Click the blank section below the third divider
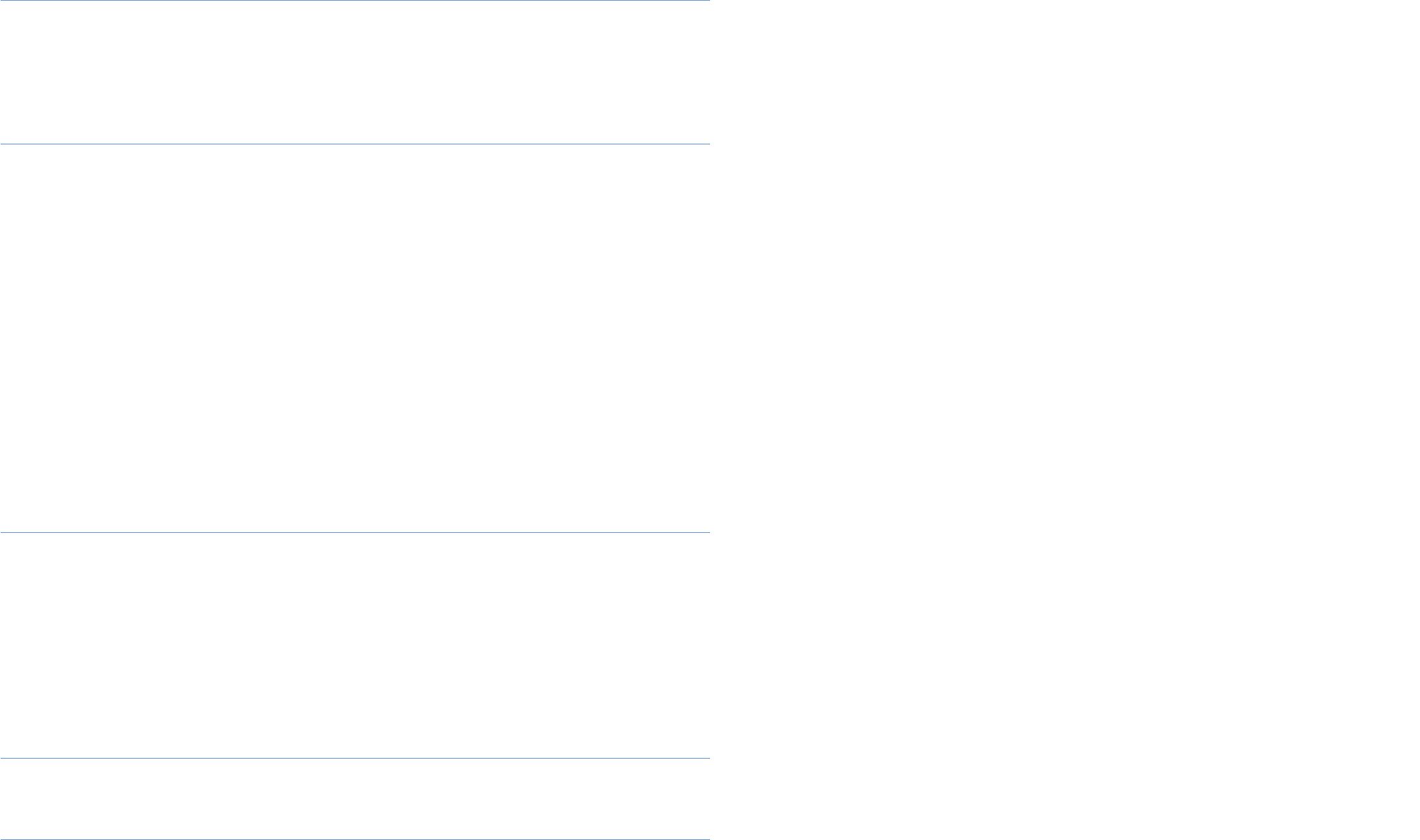This screenshot has width=1420, height=840. click(355, 645)
